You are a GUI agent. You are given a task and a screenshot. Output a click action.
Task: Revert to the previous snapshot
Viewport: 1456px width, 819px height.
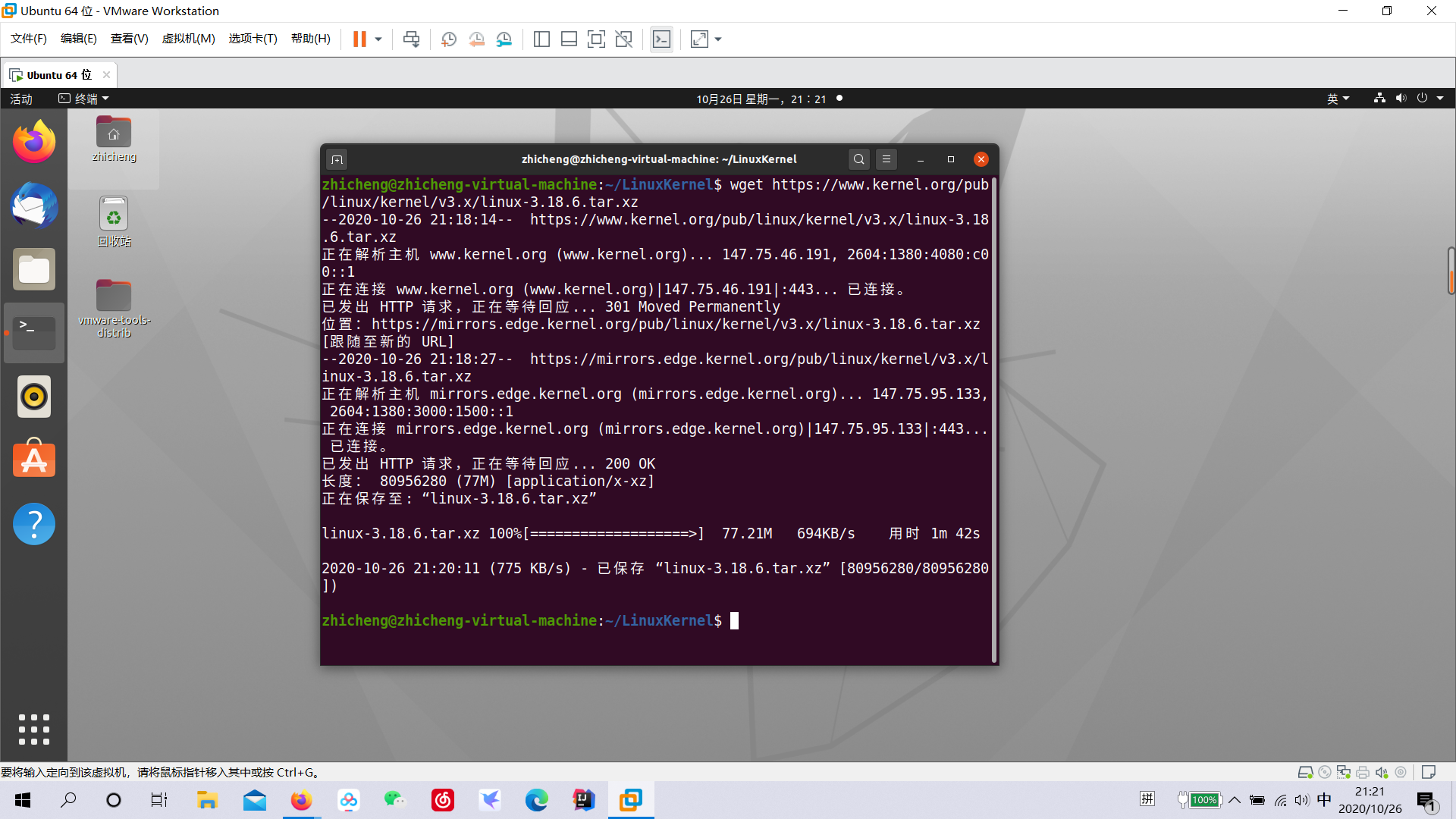[x=476, y=39]
